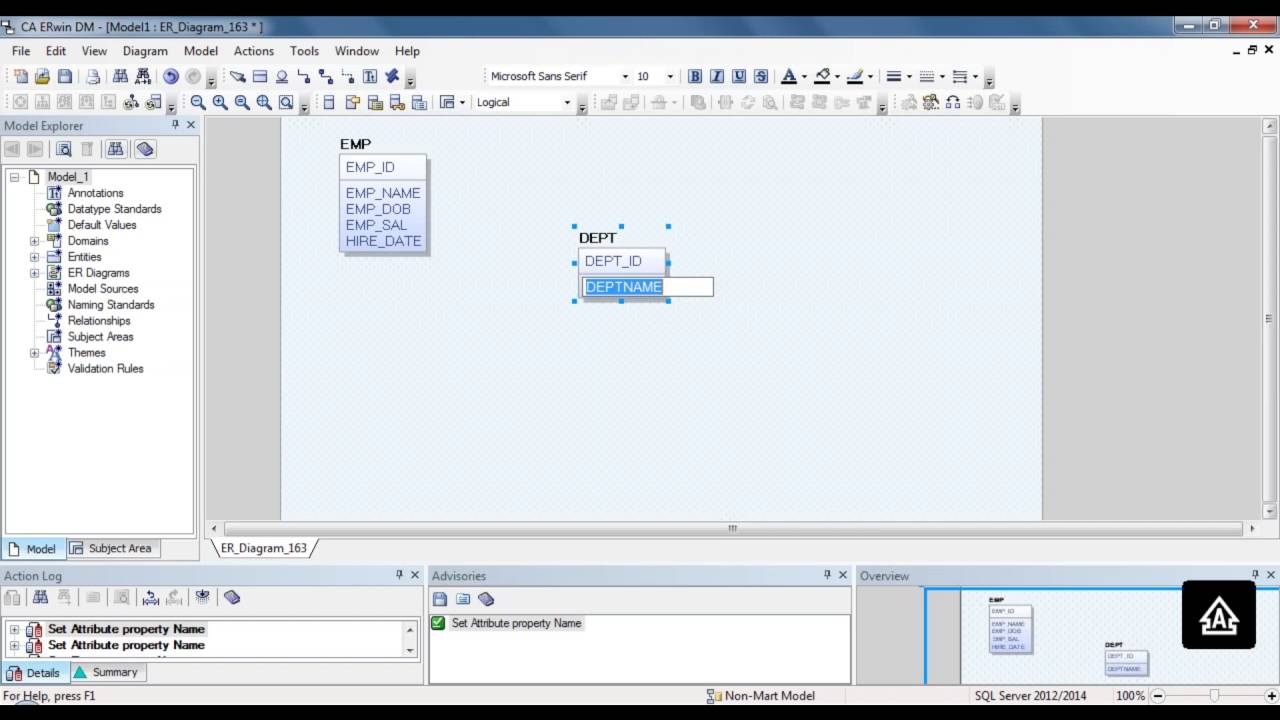Click the green check next to the Advisories entry
Image resolution: width=1280 pixels, height=720 pixels.
click(x=438, y=623)
